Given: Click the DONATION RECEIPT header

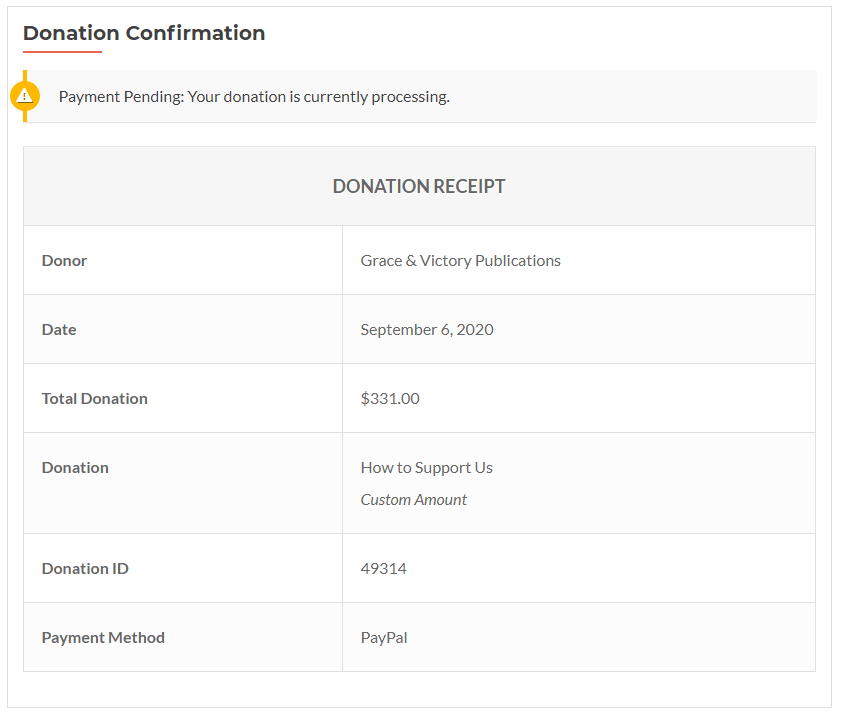Looking at the screenshot, I should [419, 186].
